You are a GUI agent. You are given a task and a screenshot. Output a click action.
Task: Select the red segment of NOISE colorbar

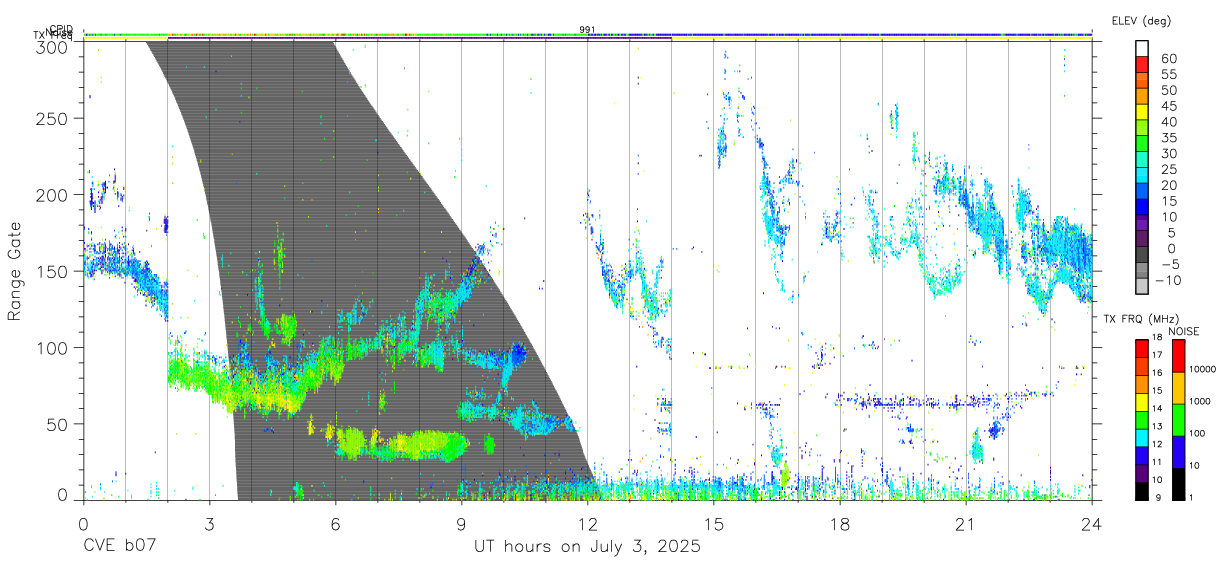click(1177, 356)
